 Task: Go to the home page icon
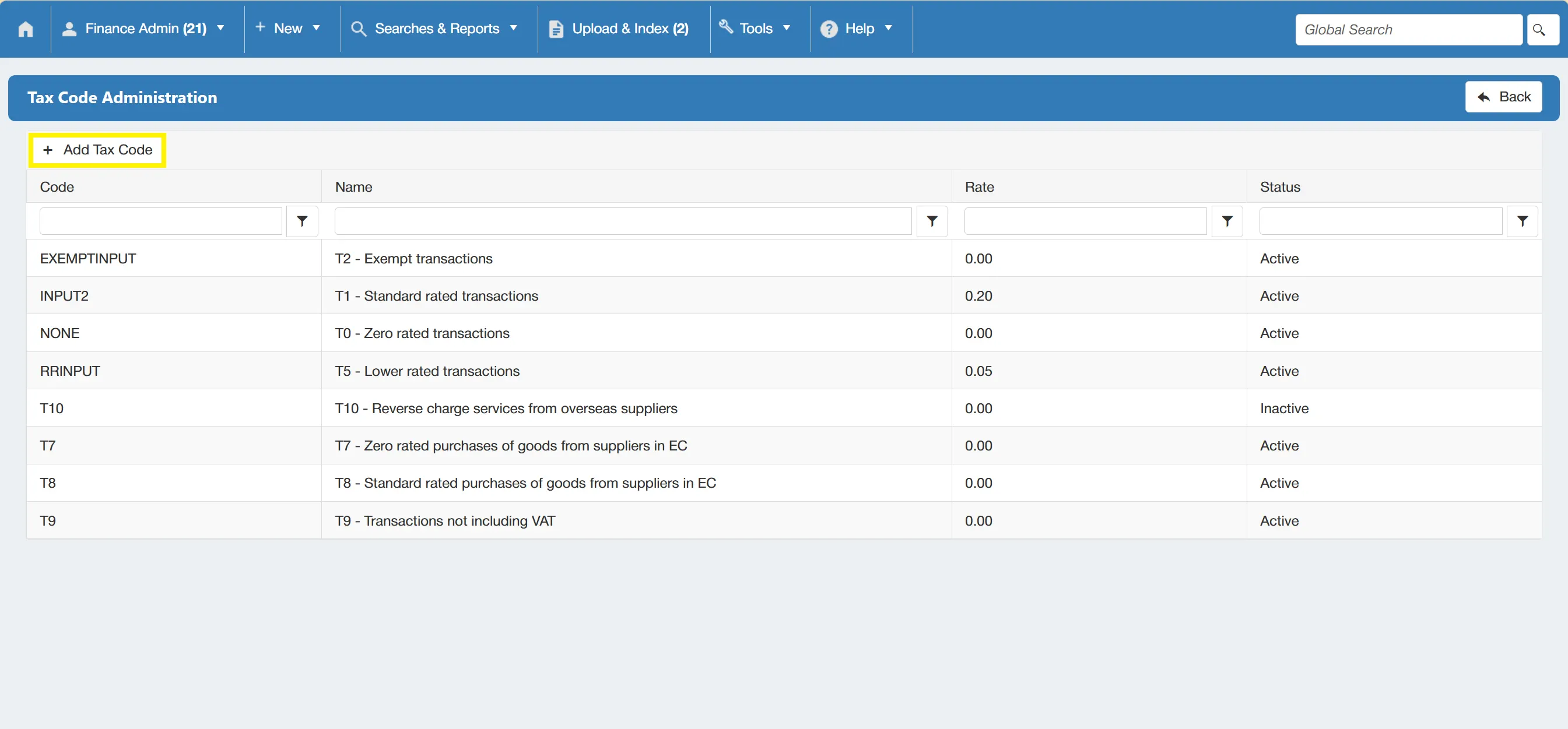point(26,29)
